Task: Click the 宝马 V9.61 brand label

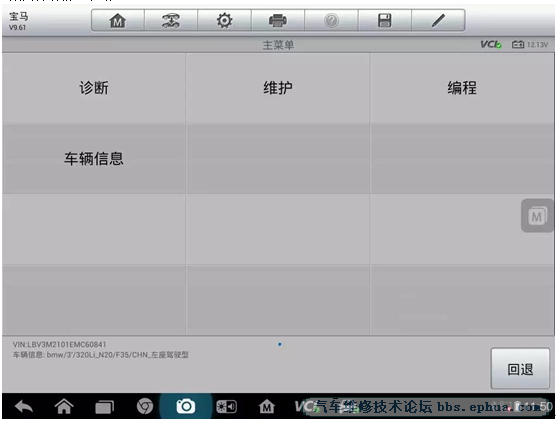Action: pyautogui.click(x=18, y=21)
